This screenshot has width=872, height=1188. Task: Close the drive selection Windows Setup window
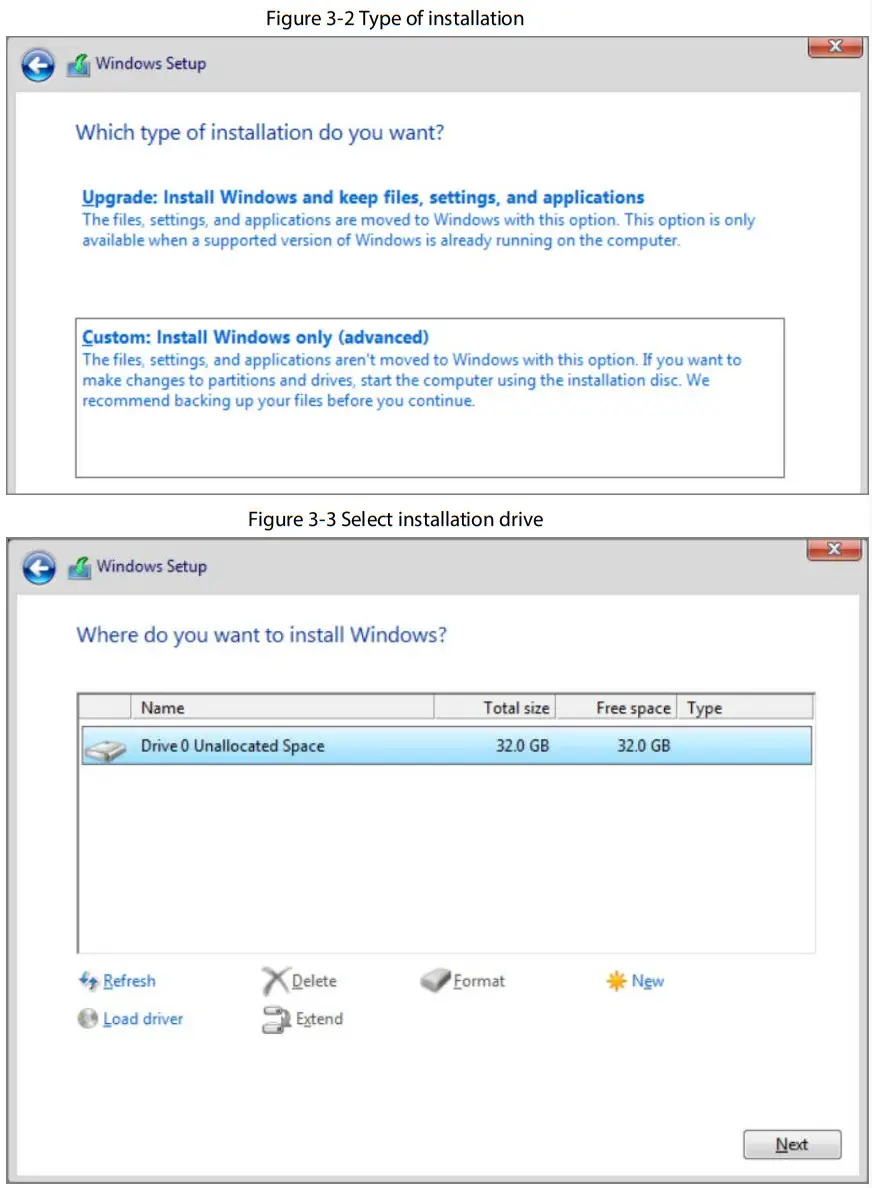(834, 549)
